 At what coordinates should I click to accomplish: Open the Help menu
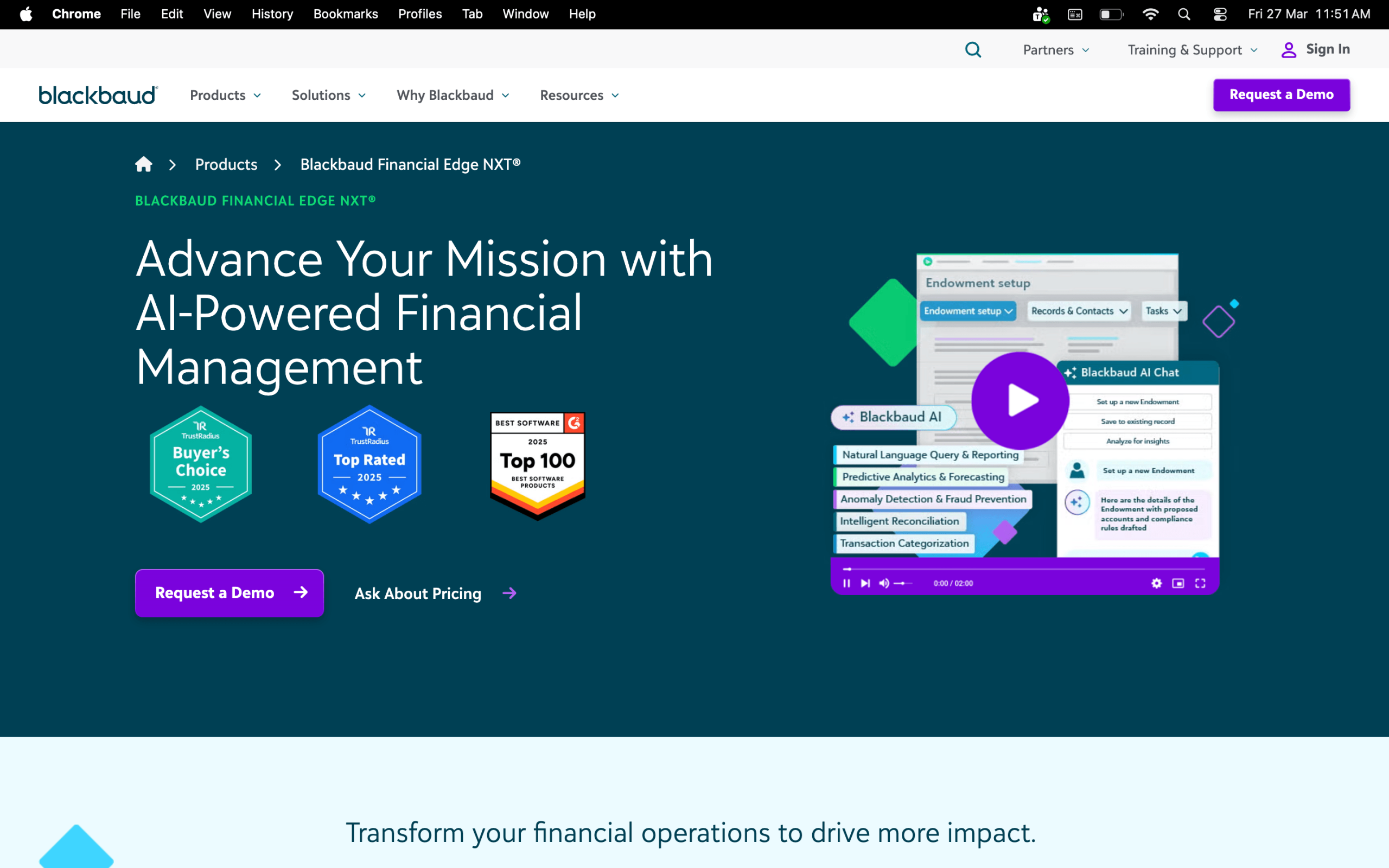coord(582,14)
